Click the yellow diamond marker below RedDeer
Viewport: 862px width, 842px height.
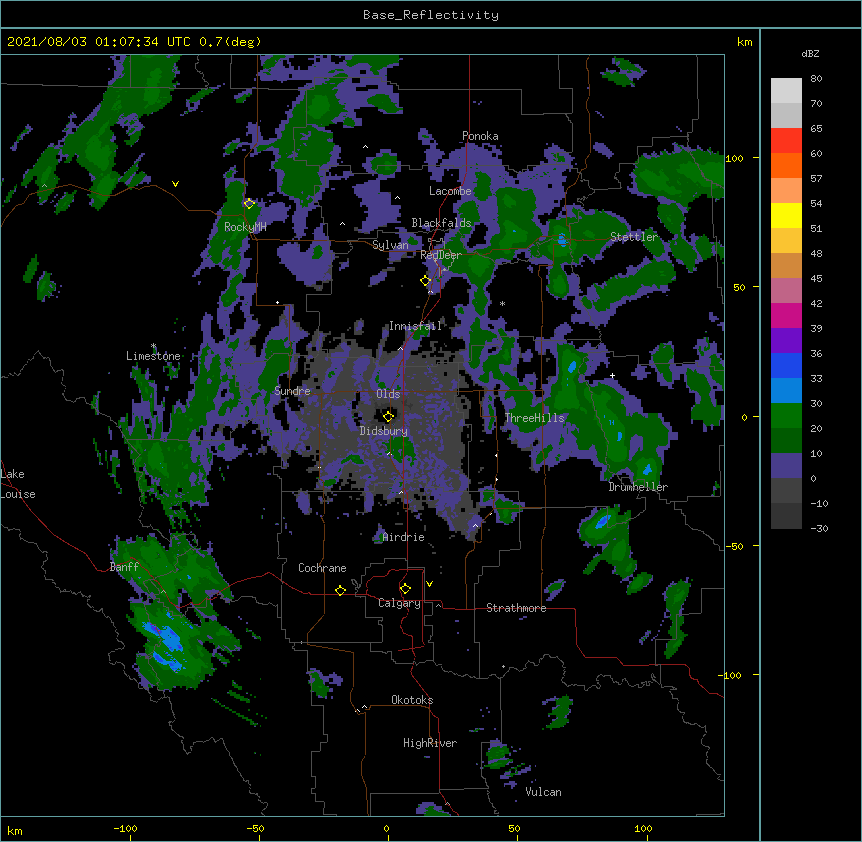[425, 281]
